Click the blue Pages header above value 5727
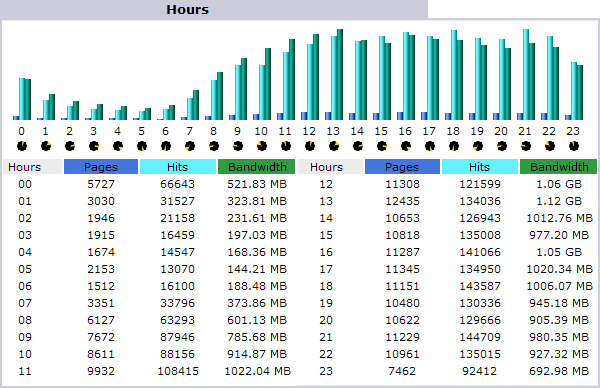Screen dimensions: 600x388 click(x=101, y=167)
